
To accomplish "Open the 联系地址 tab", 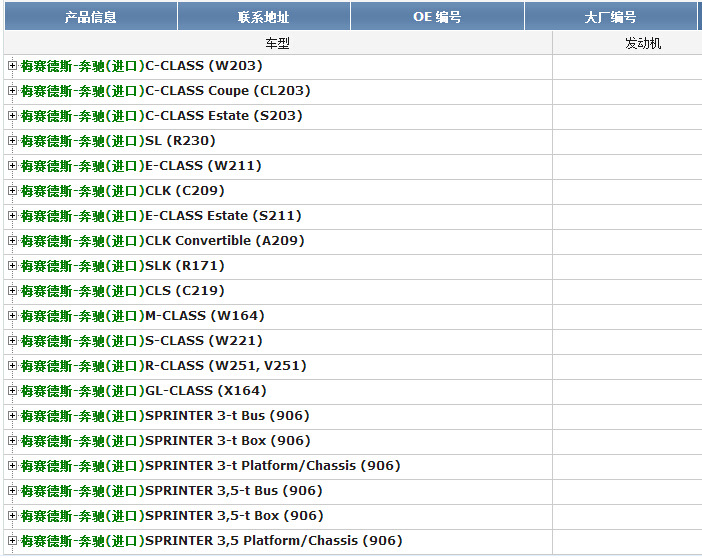I will [264, 17].
